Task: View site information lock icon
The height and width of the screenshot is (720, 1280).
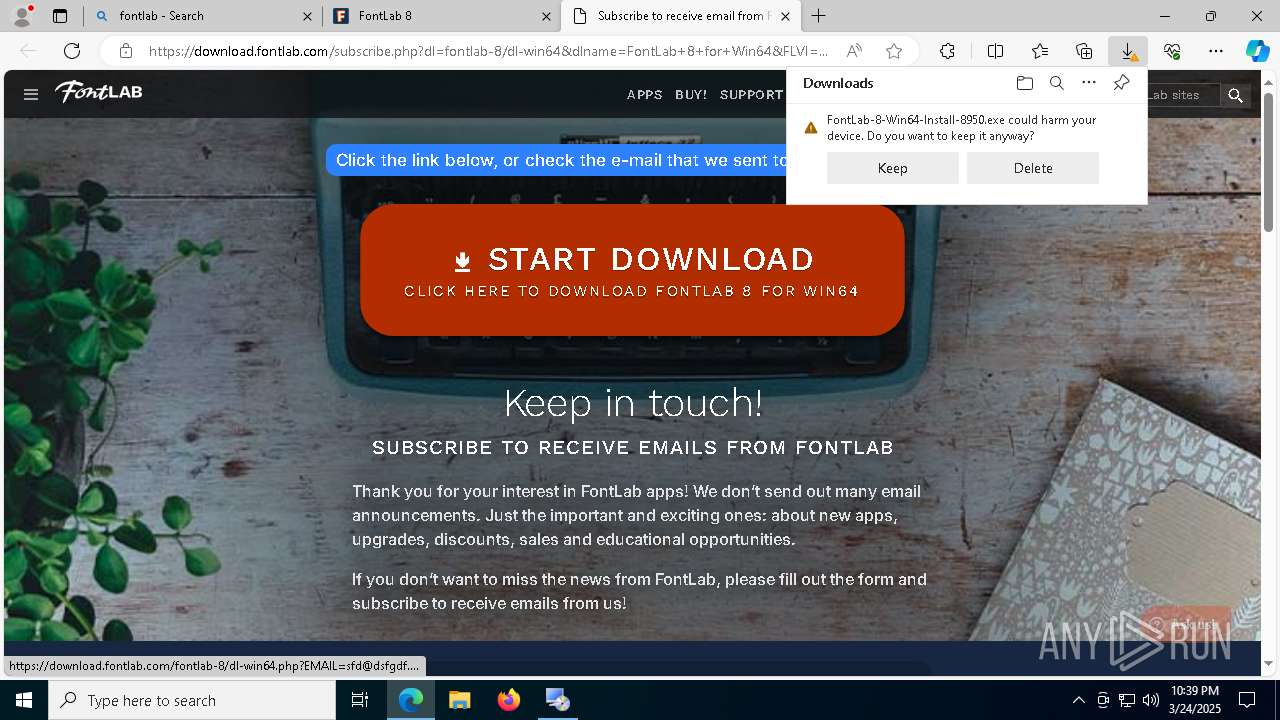Action: coord(125,51)
